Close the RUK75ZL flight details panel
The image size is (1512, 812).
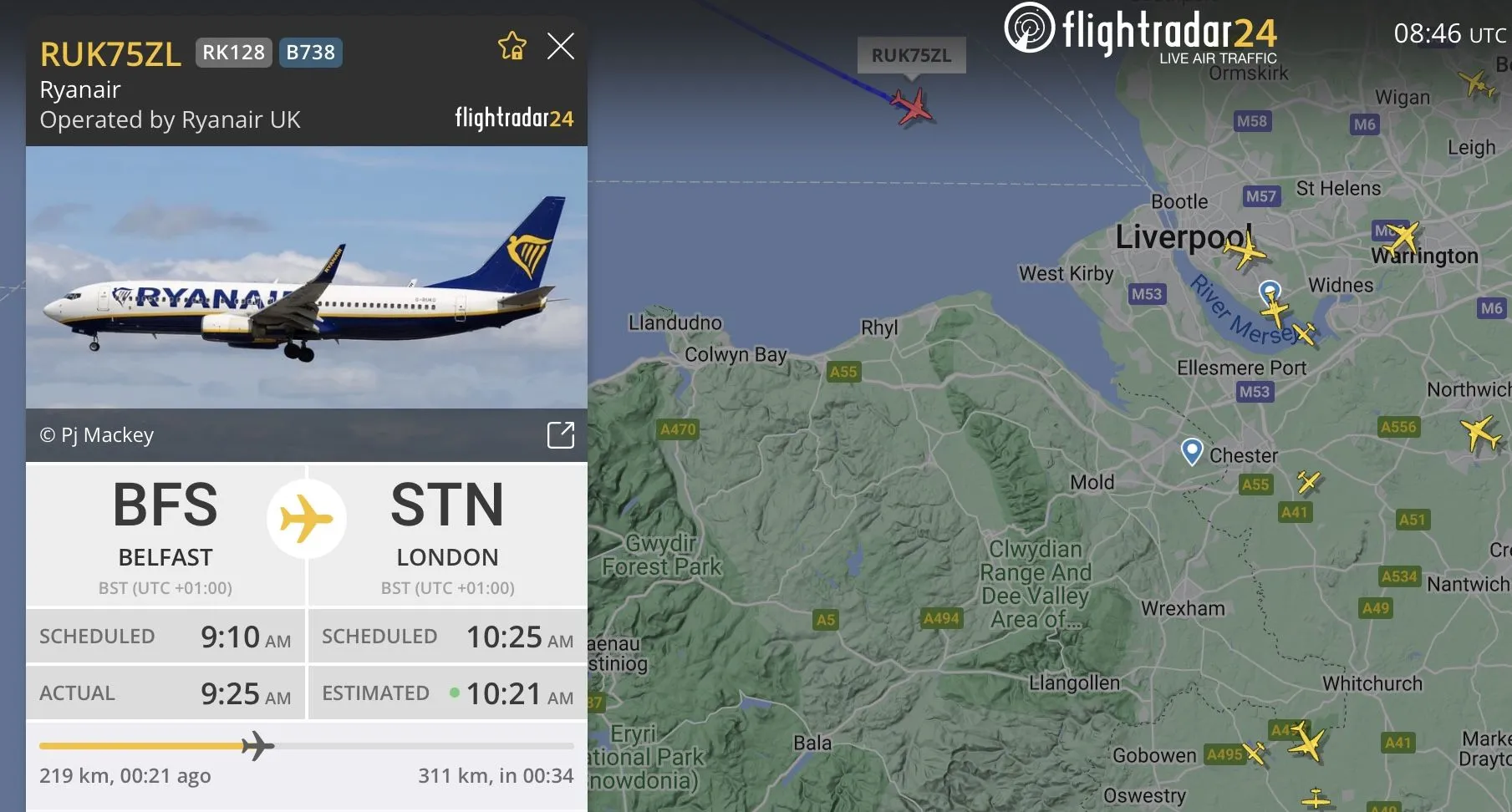(x=561, y=46)
